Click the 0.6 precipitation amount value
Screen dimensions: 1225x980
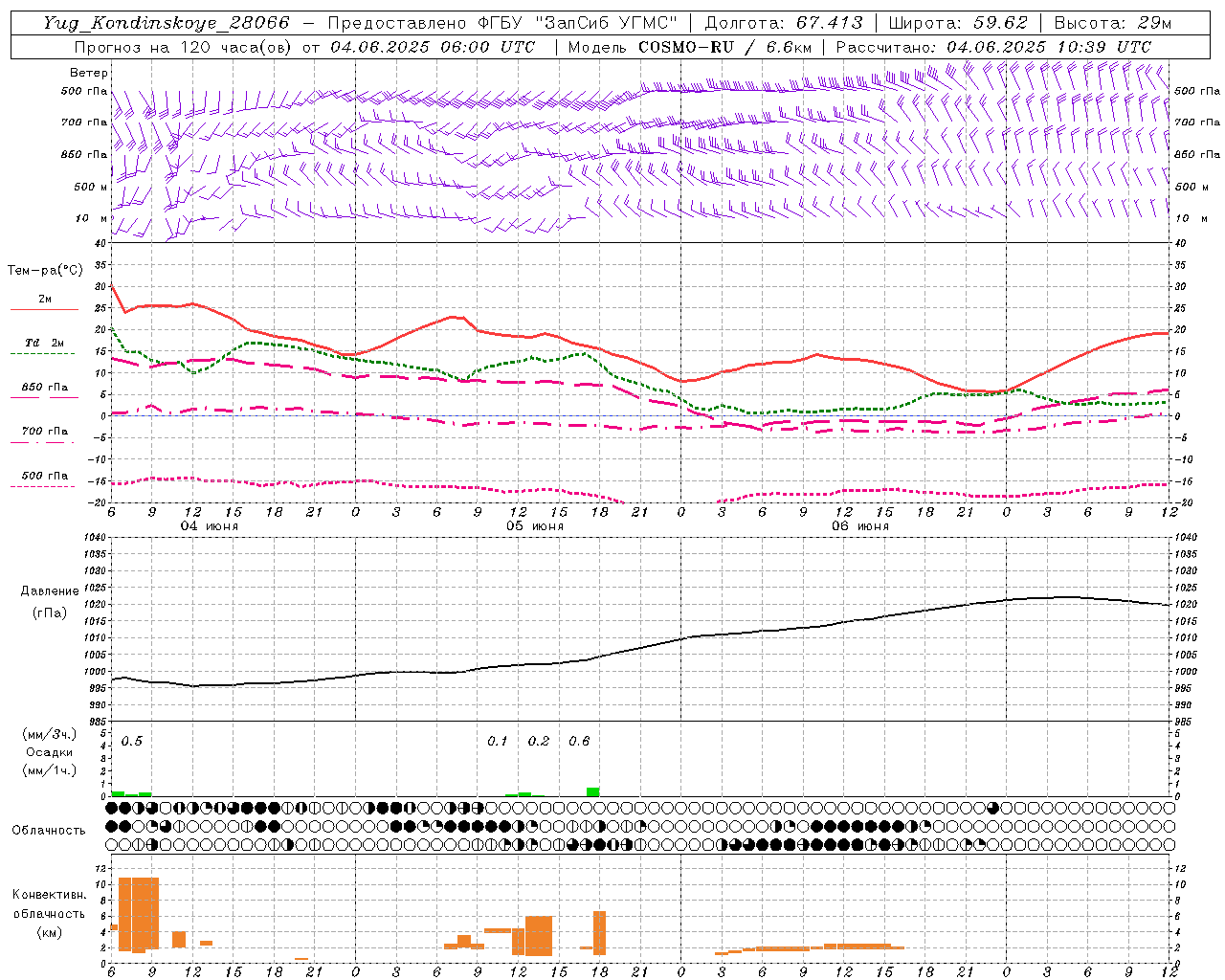(x=579, y=742)
